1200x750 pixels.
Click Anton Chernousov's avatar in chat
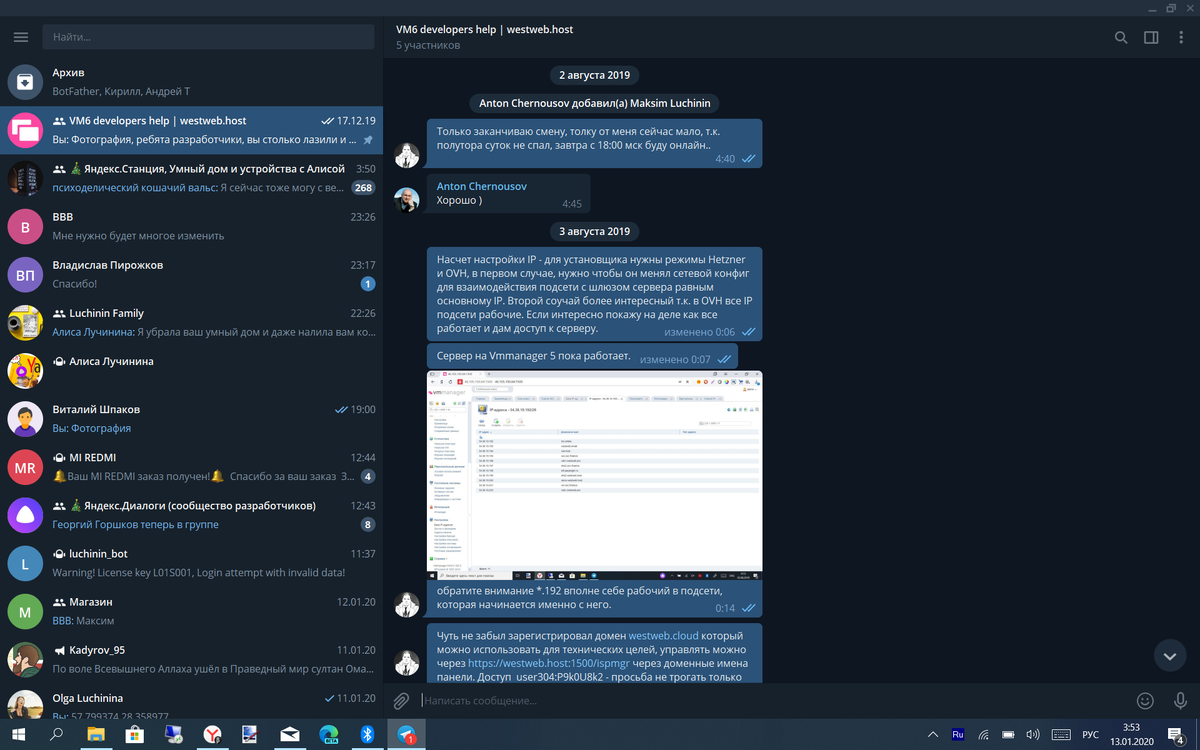pos(406,199)
